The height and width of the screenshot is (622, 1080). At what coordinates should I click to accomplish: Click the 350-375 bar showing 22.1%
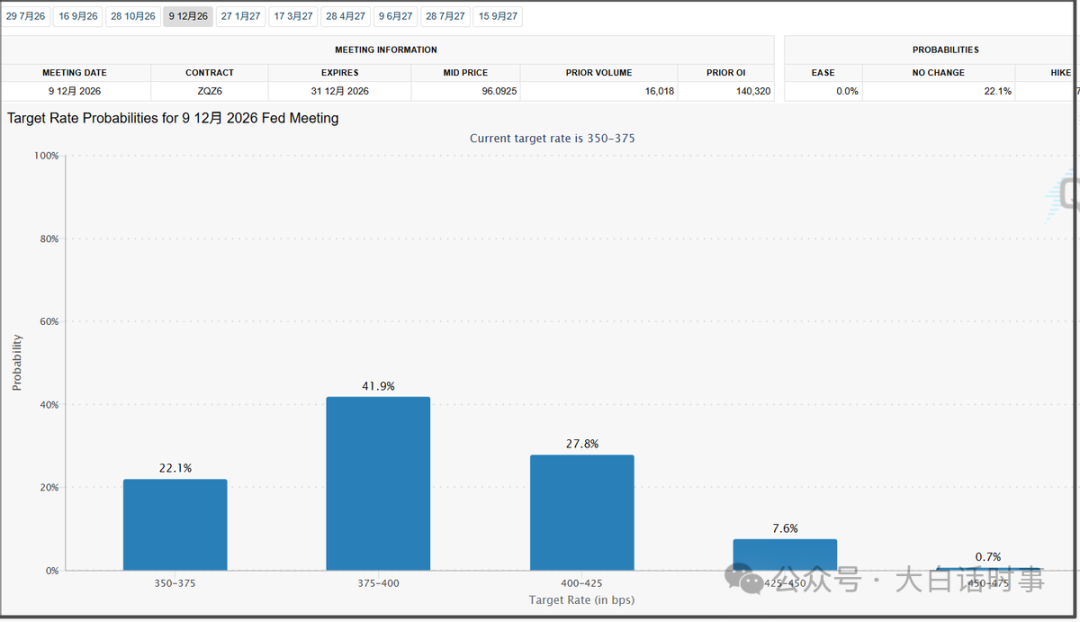175,525
